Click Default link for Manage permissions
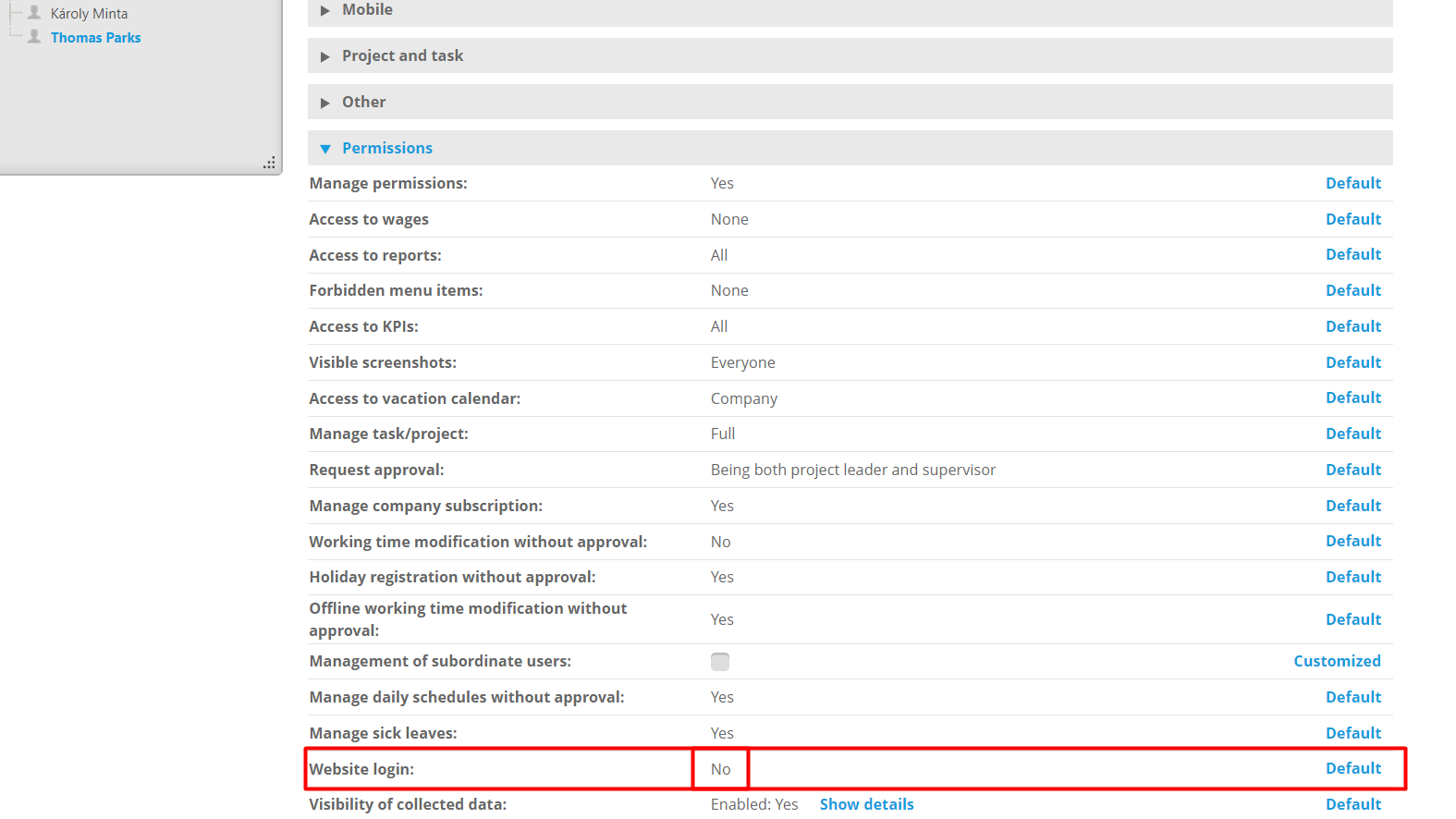This screenshot has height=819, width=1456. pyautogui.click(x=1352, y=183)
